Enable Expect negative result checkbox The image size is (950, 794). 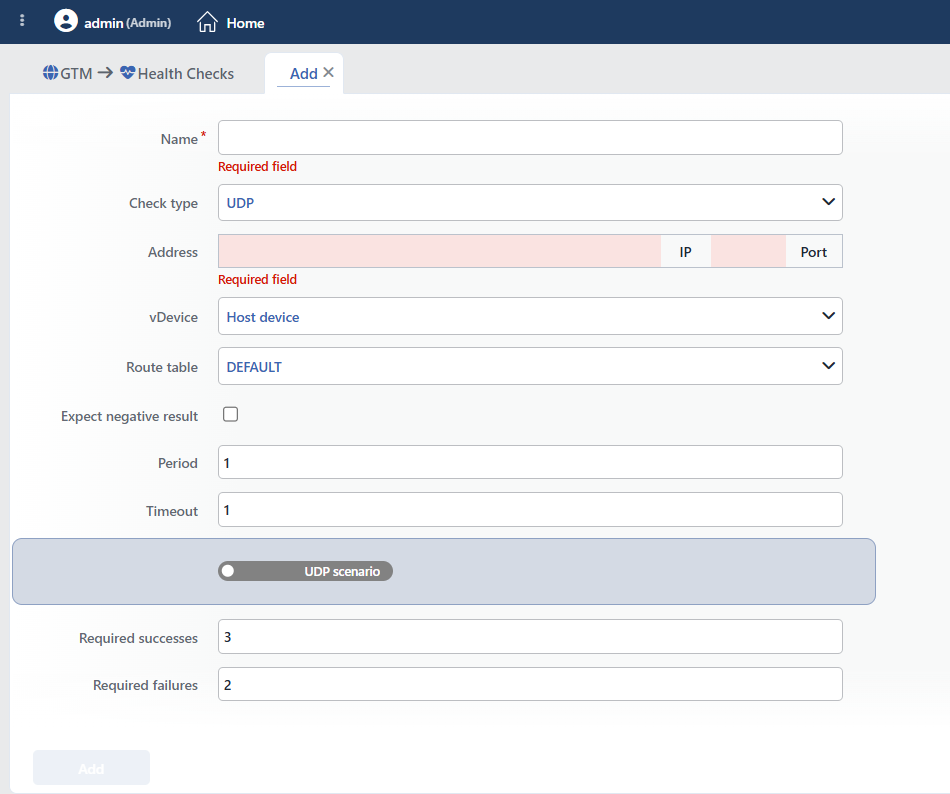click(230, 414)
